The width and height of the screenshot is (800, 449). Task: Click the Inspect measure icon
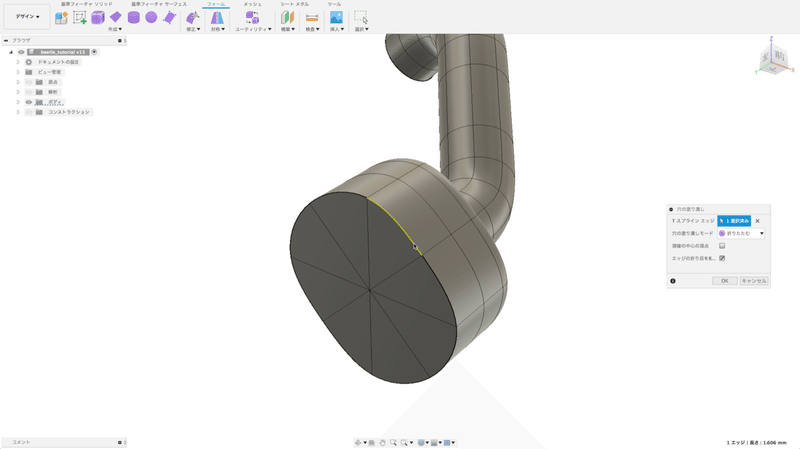[312, 18]
